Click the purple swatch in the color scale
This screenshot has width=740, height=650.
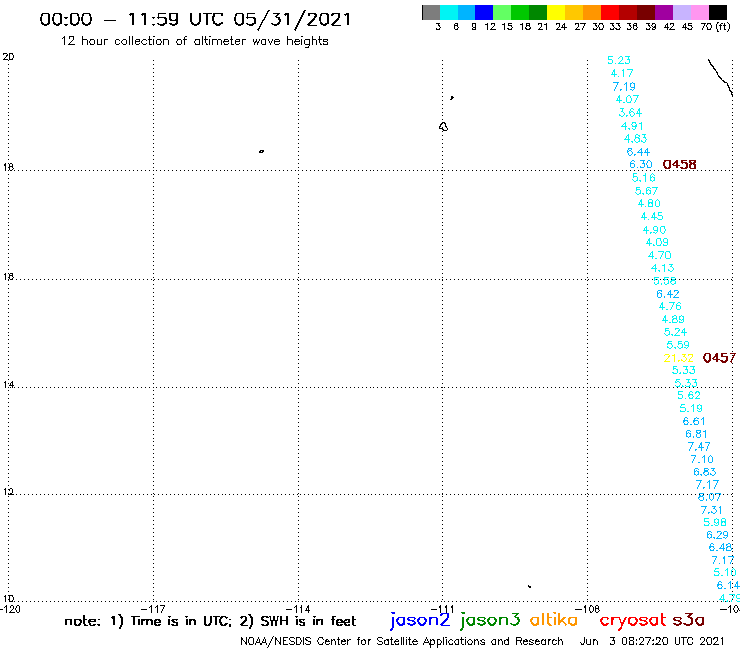coord(663,12)
